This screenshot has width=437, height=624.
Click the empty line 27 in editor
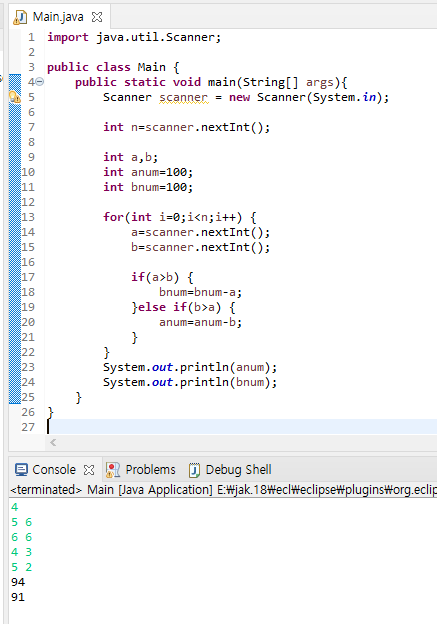tap(242, 427)
